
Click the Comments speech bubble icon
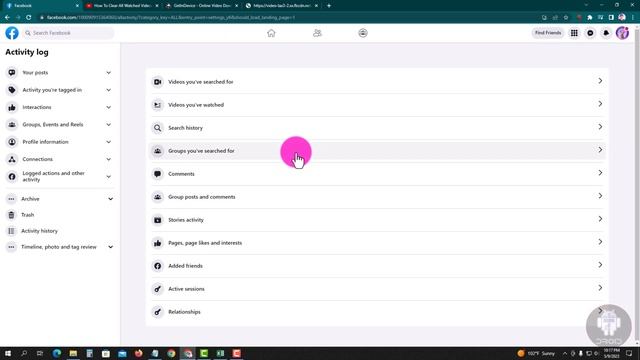(x=158, y=174)
